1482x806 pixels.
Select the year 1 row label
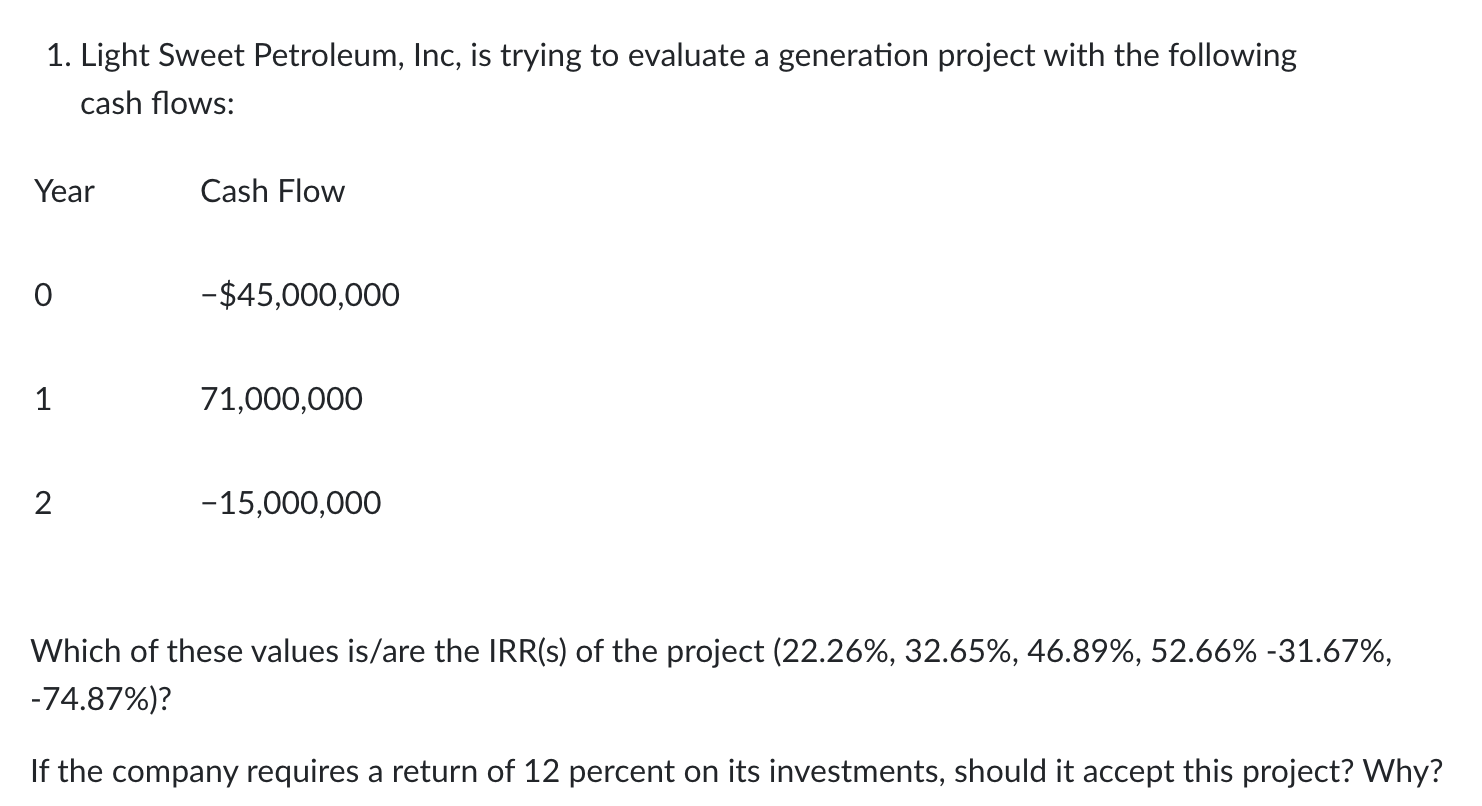tap(42, 401)
